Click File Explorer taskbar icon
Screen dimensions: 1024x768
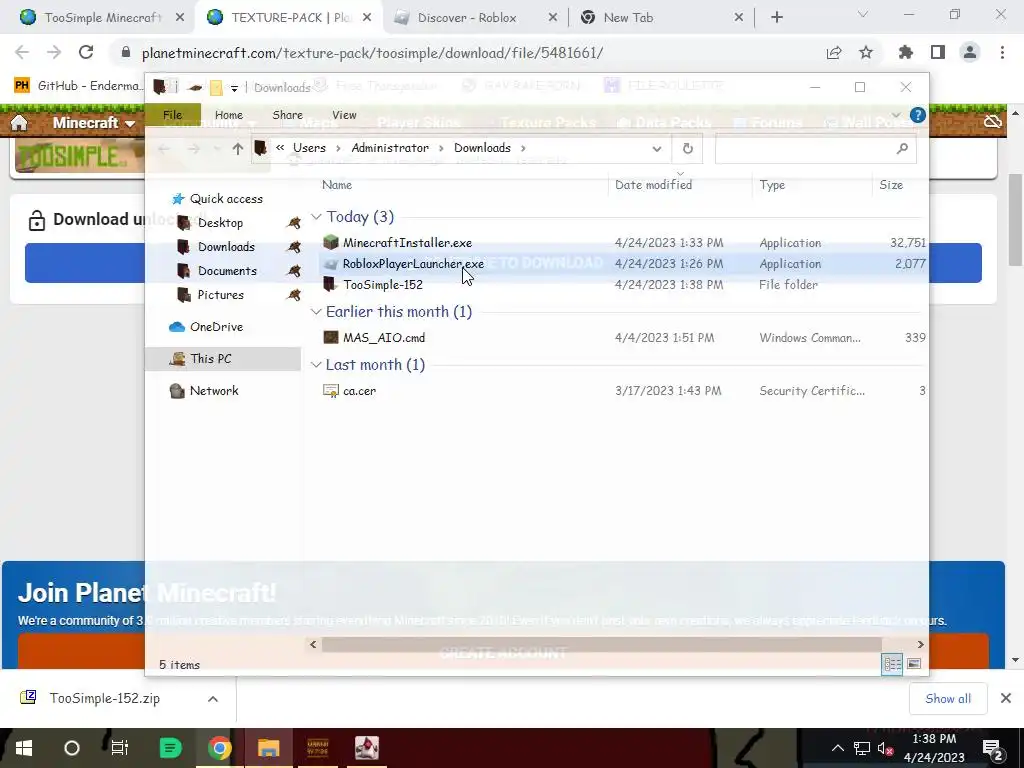268,748
